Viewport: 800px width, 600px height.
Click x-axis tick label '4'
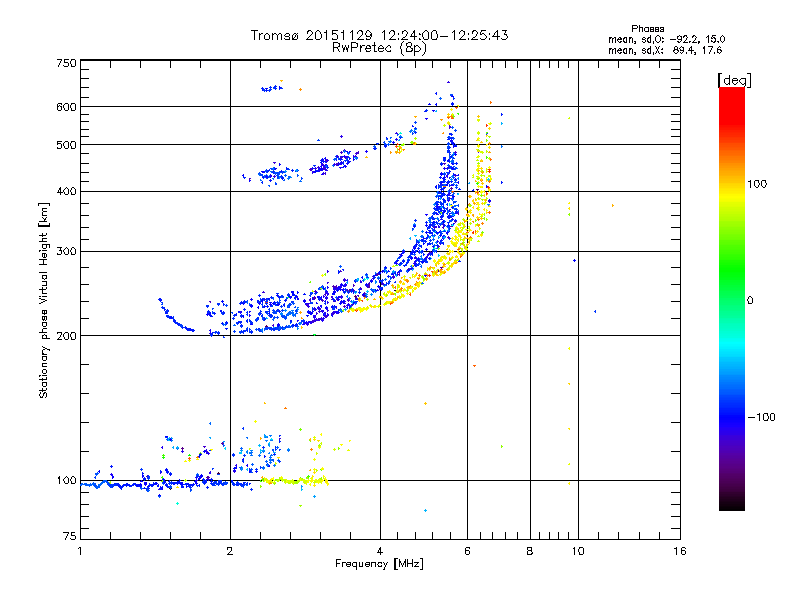(x=380, y=551)
